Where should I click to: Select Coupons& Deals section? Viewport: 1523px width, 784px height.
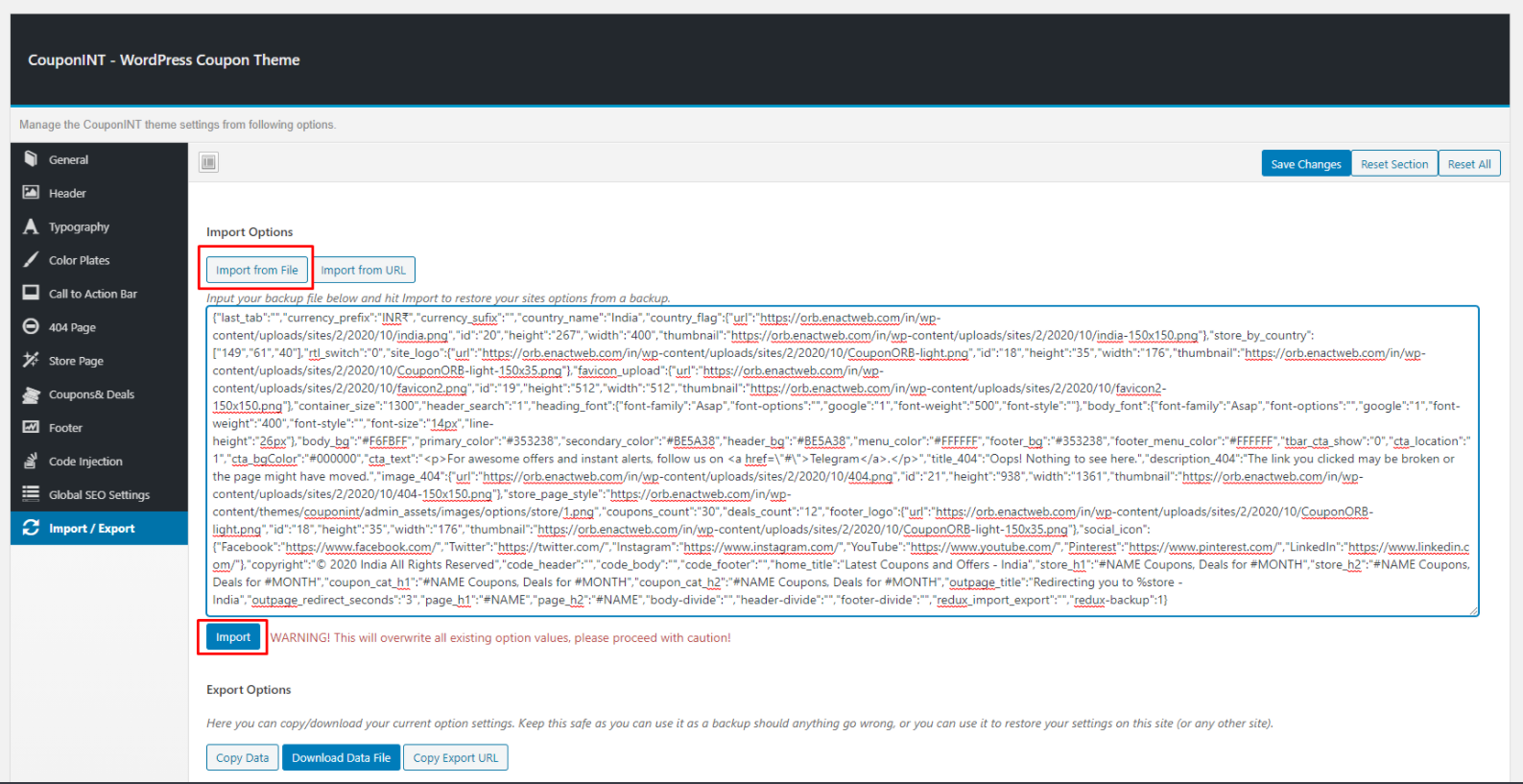[99, 394]
